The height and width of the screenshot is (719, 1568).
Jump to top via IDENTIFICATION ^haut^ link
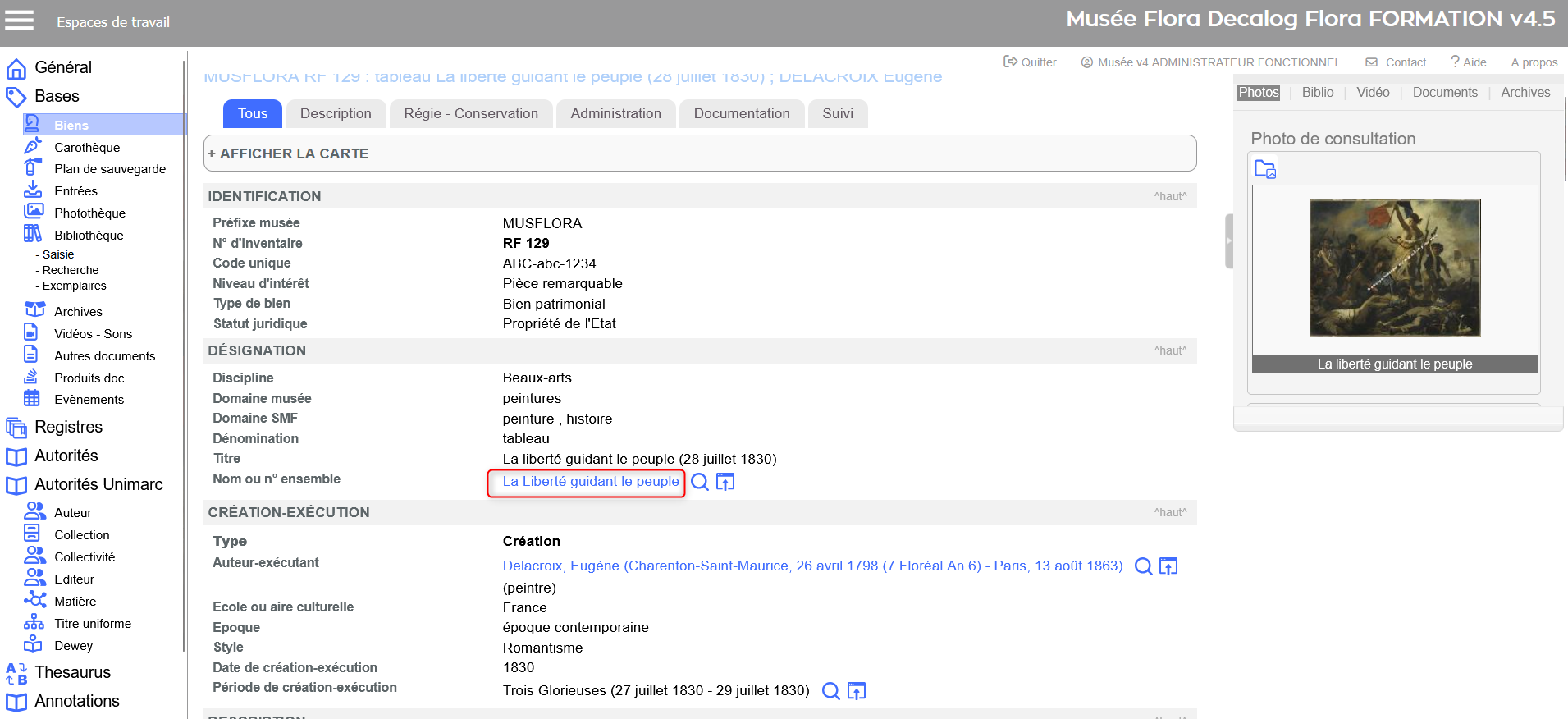[1170, 196]
